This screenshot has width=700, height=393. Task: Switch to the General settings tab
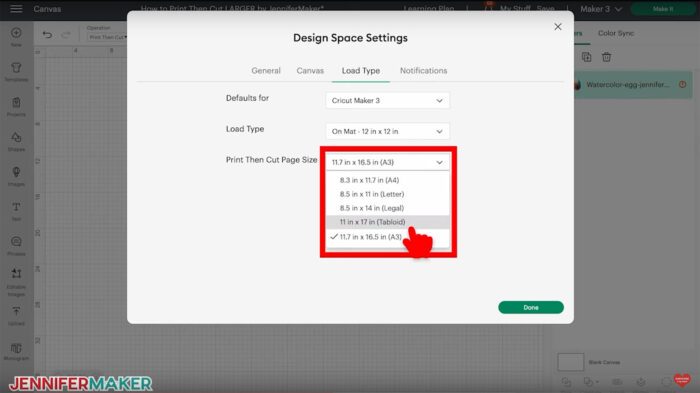coord(266,71)
